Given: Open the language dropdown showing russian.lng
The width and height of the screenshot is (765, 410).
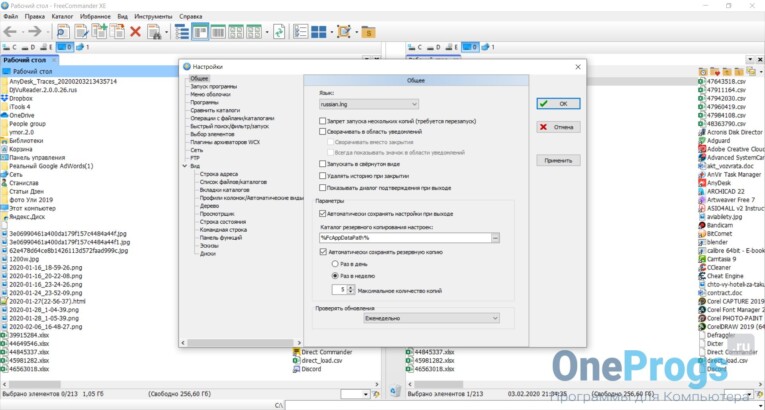Looking at the screenshot, I should [x=368, y=104].
